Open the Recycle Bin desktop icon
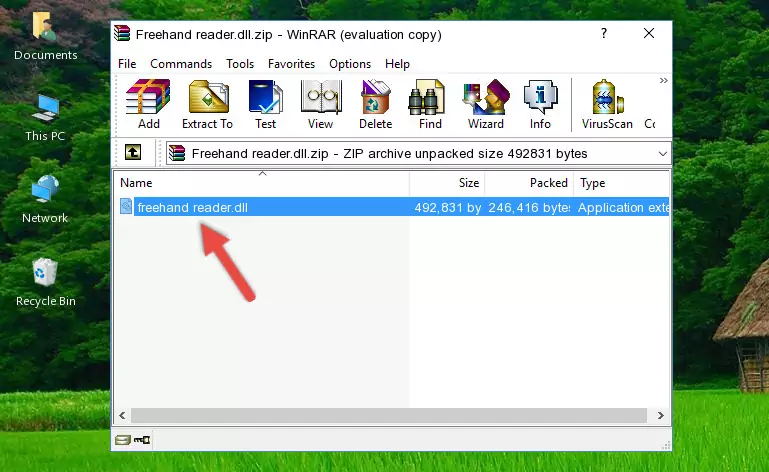This screenshot has width=769, height=472. point(45,283)
